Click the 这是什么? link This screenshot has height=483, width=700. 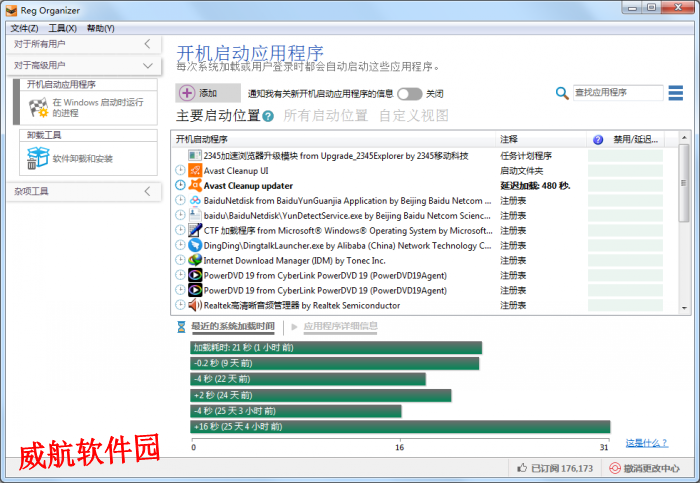(646, 443)
